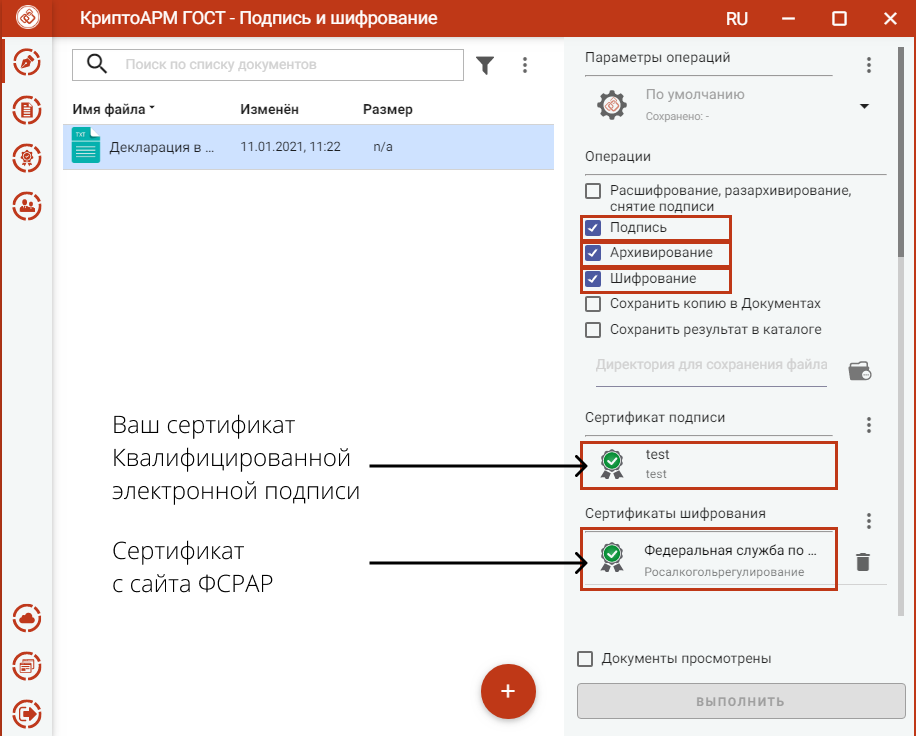Click the 11.01.2021, 11:22 date cell
This screenshot has height=736, width=916.
coord(290,147)
